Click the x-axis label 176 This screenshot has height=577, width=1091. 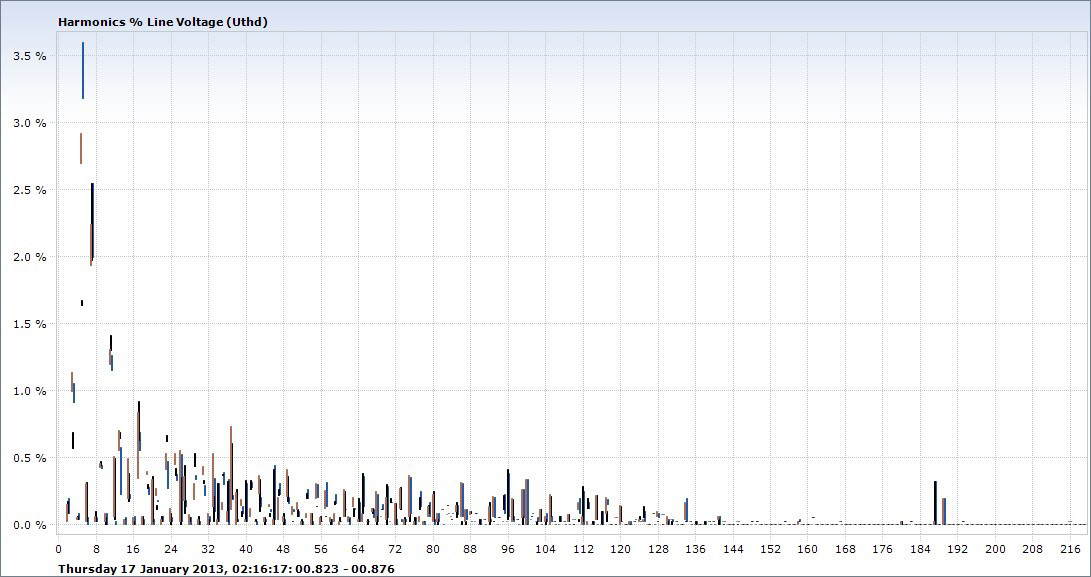click(883, 549)
